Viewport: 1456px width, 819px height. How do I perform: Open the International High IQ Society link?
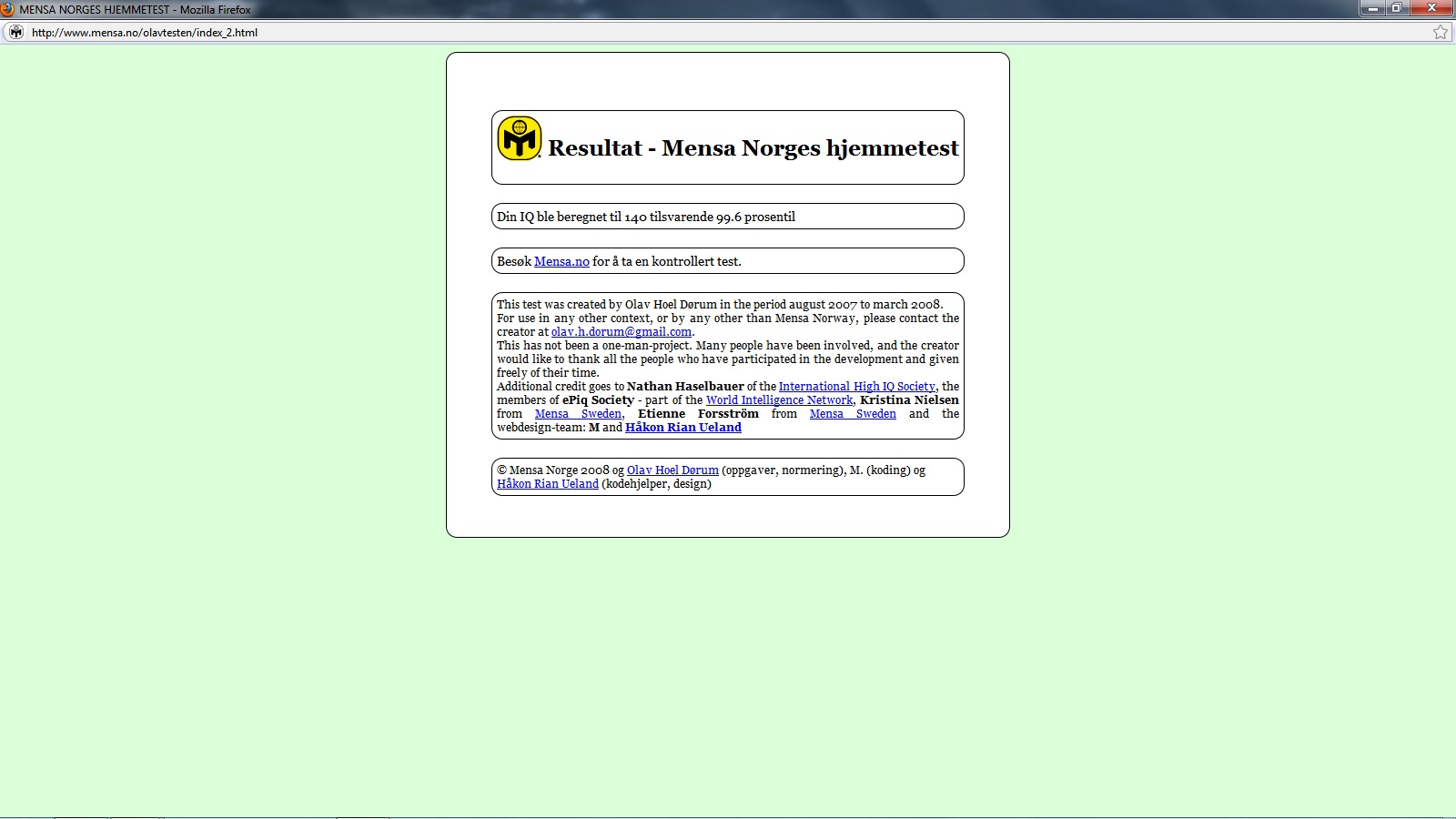coord(857,387)
